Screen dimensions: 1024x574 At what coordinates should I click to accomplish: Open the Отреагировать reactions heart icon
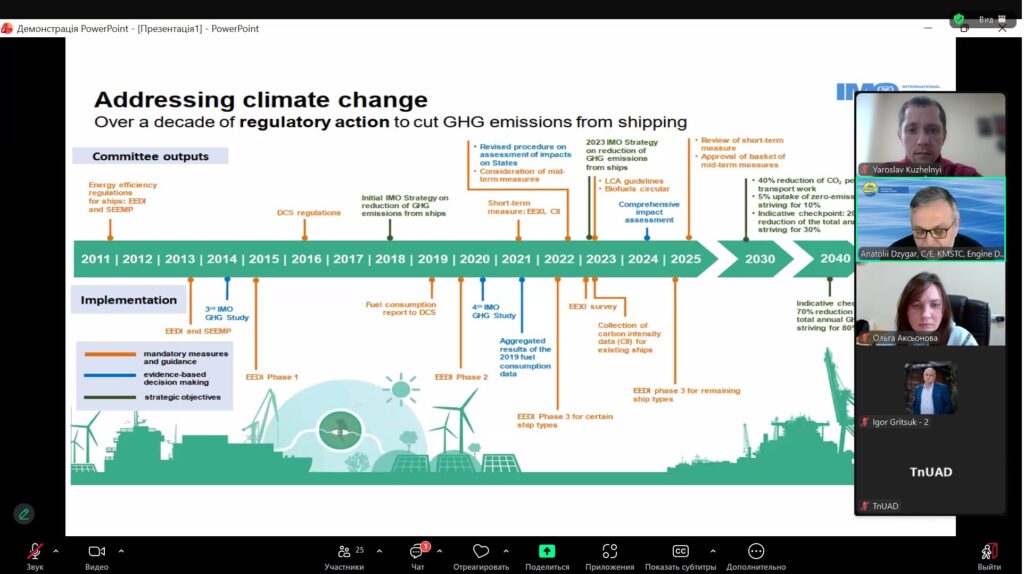tap(481, 552)
